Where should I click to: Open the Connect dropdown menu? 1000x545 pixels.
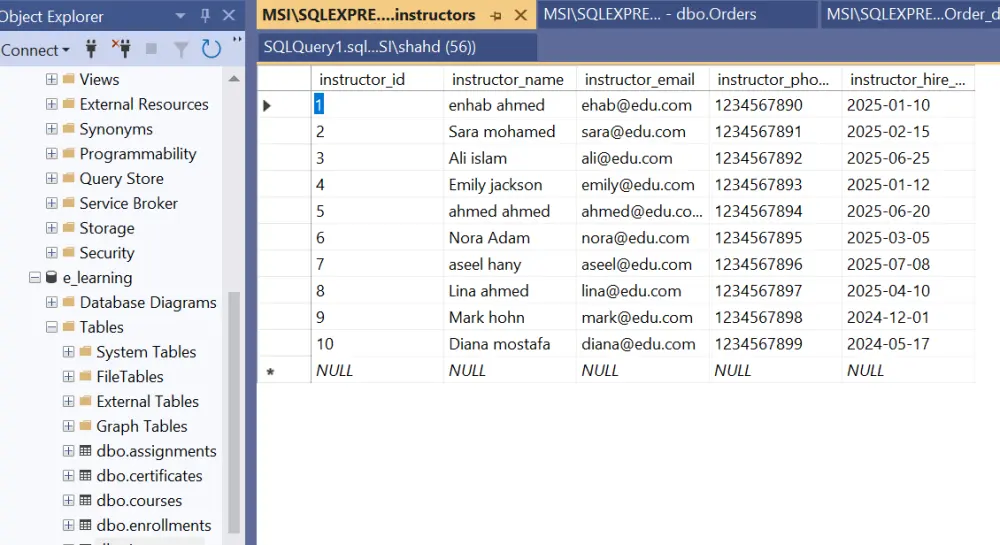[x=35, y=50]
